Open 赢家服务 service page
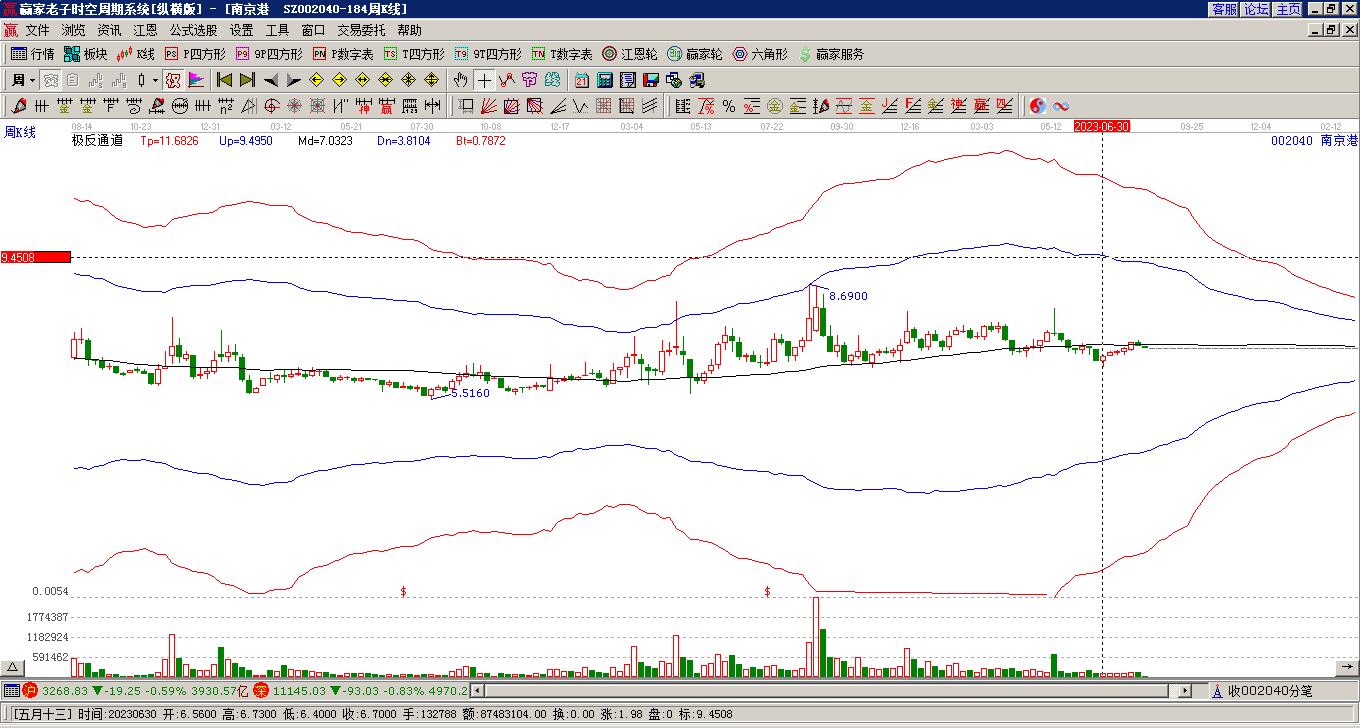 831,54
